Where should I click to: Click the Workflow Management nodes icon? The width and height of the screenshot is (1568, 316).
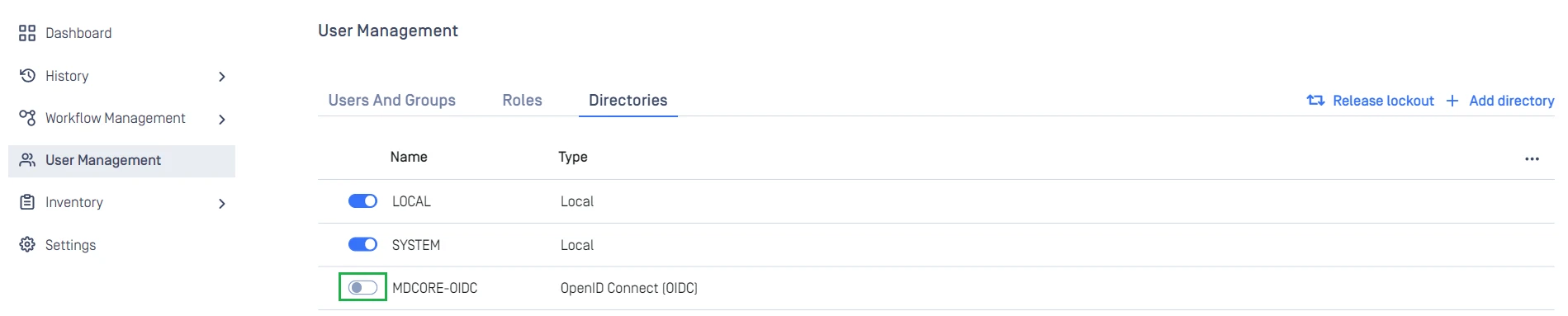coord(27,118)
